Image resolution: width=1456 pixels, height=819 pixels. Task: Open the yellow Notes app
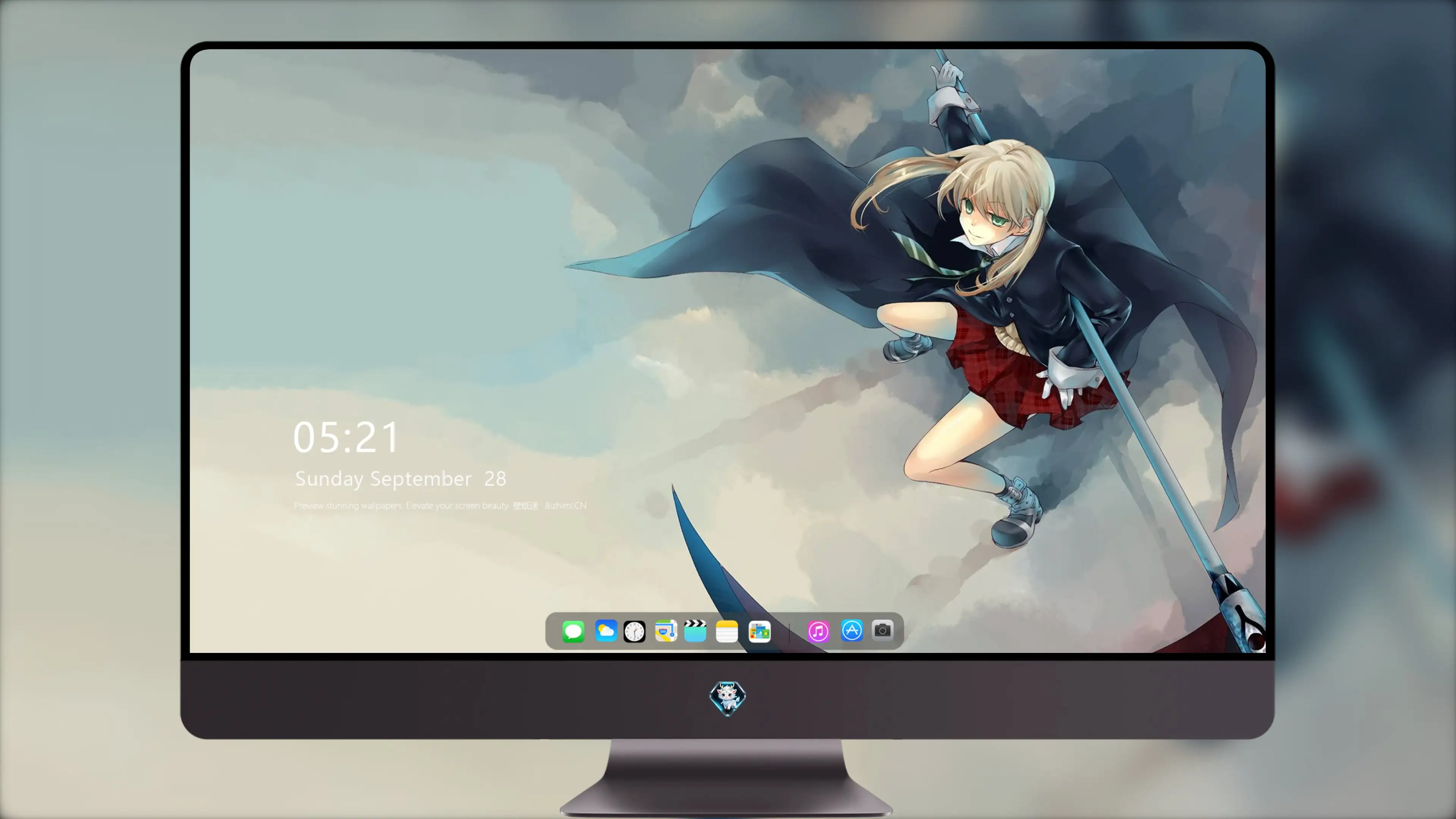click(x=727, y=631)
